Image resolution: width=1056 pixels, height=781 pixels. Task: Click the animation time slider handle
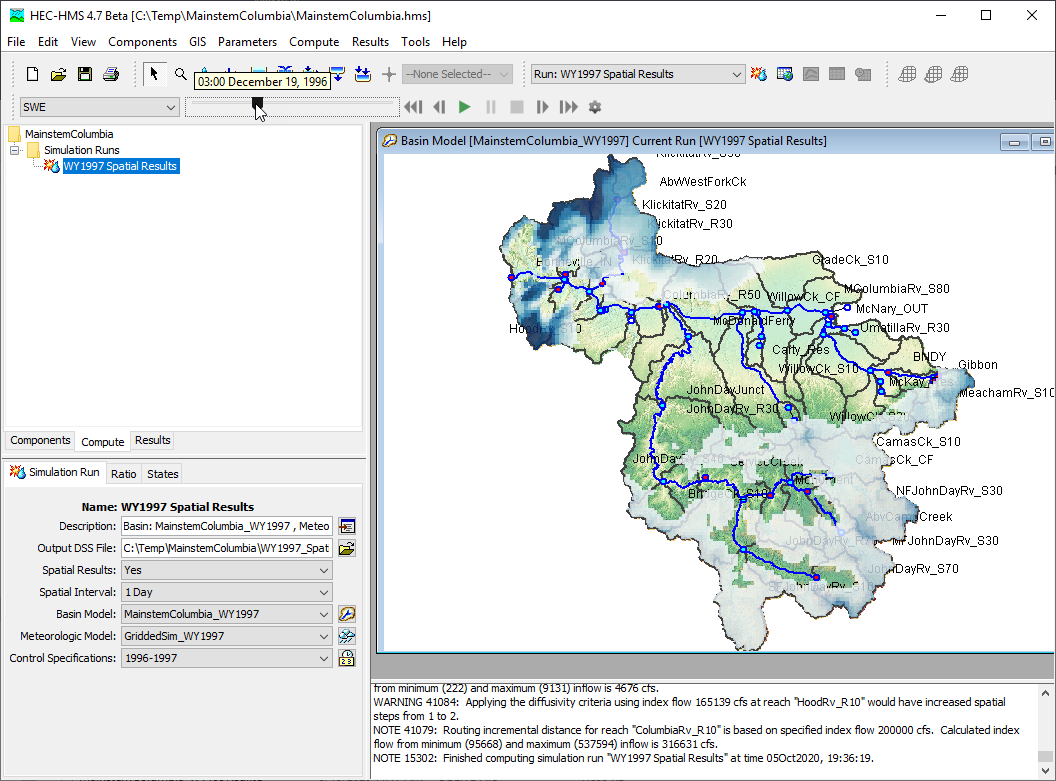point(258,103)
